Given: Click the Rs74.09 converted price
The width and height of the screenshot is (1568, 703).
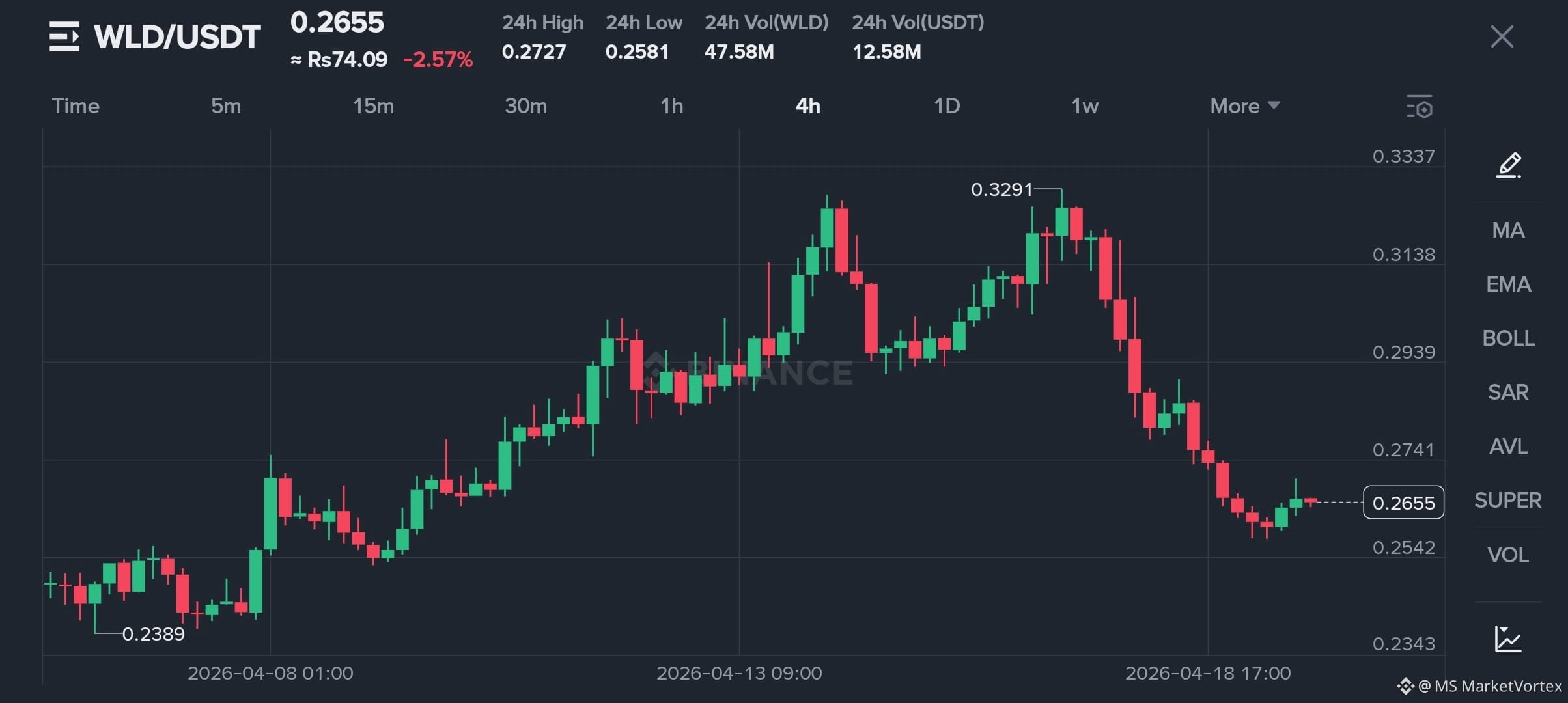Looking at the screenshot, I should [x=339, y=60].
